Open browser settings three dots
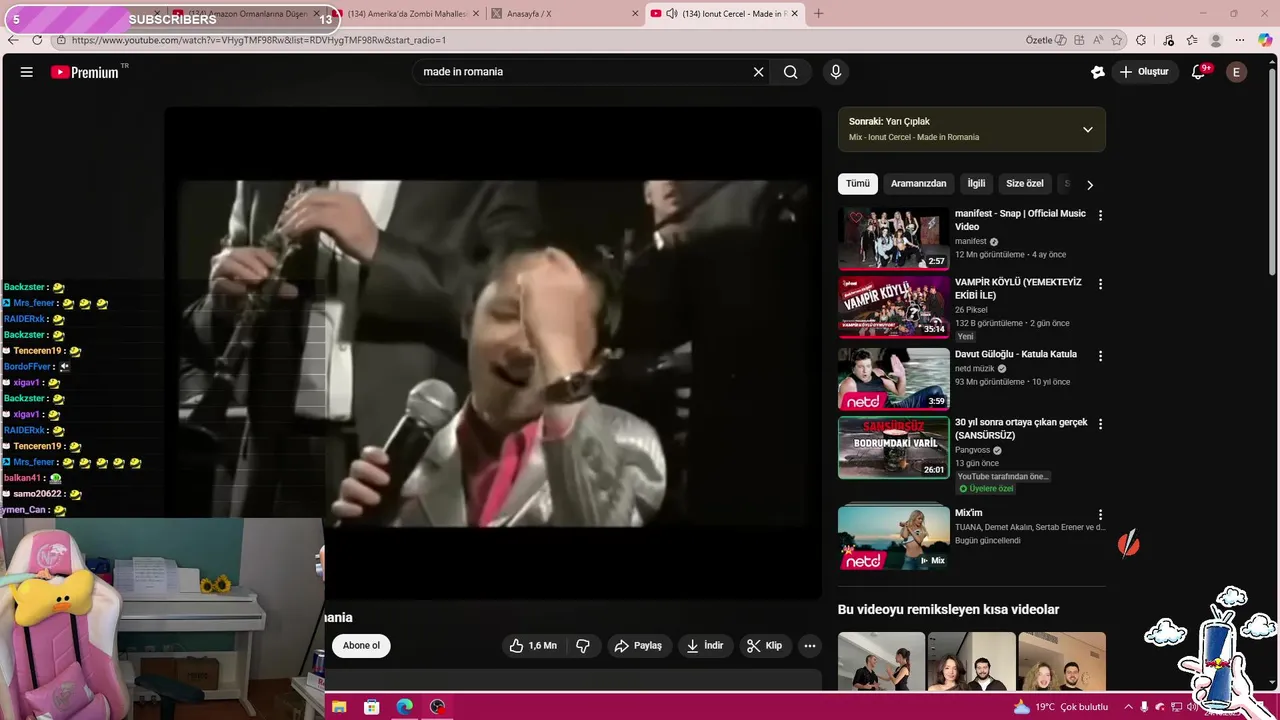The width and height of the screenshot is (1280, 720). coord(1241,40)
